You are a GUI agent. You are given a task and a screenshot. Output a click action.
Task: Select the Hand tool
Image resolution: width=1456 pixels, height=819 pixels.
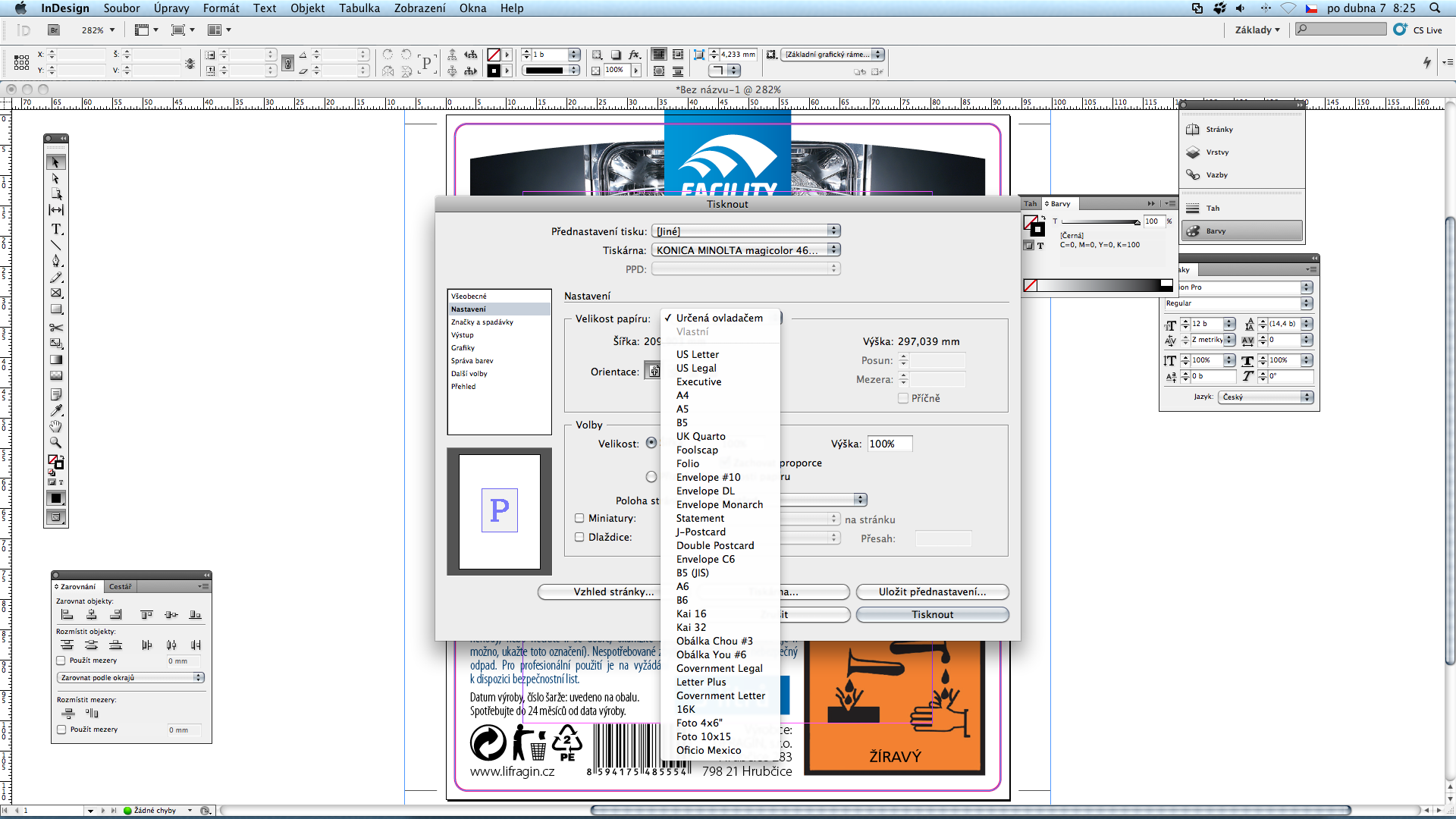click(x=56, y=426)
